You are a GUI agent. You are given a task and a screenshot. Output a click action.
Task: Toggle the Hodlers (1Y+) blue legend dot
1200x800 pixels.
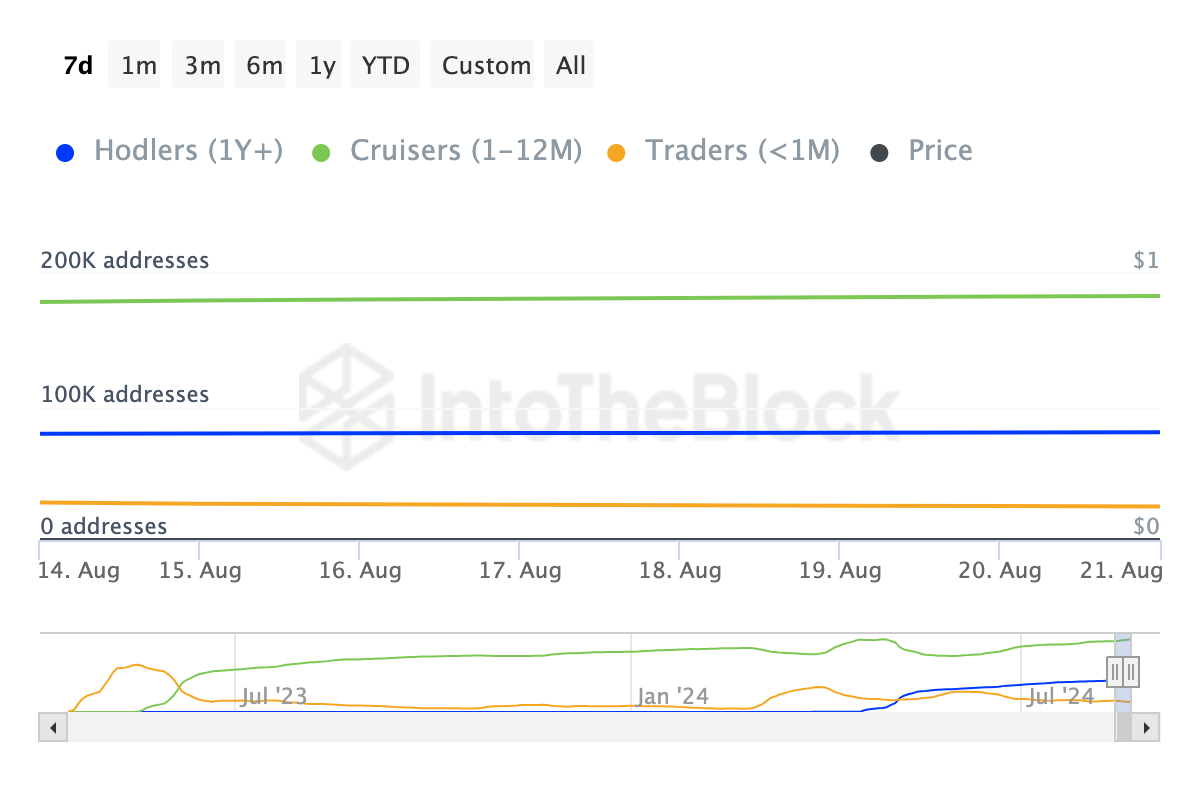(65, 153)
